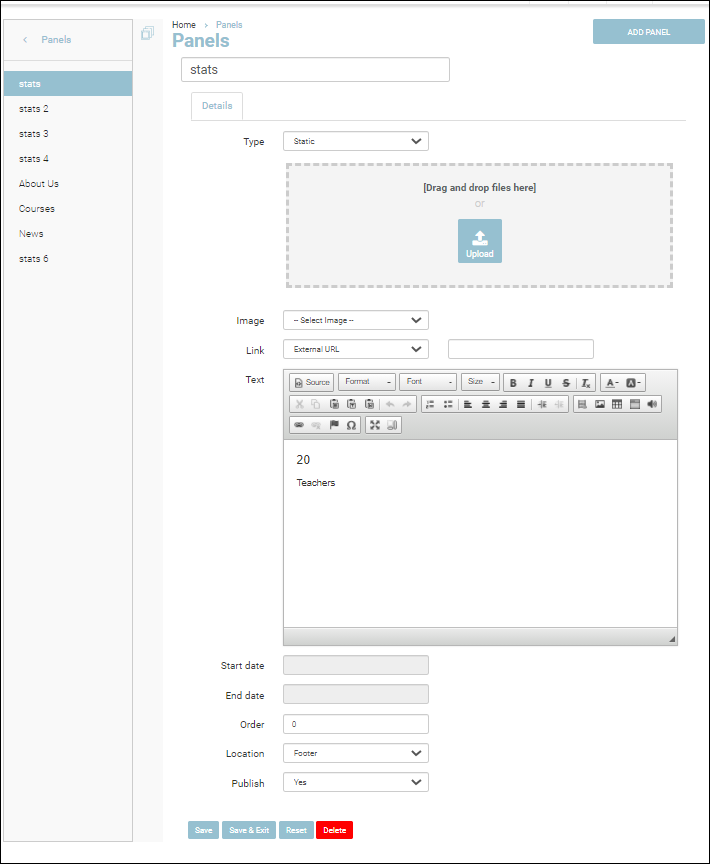Insert a link using the chain icon

point(298,425)
